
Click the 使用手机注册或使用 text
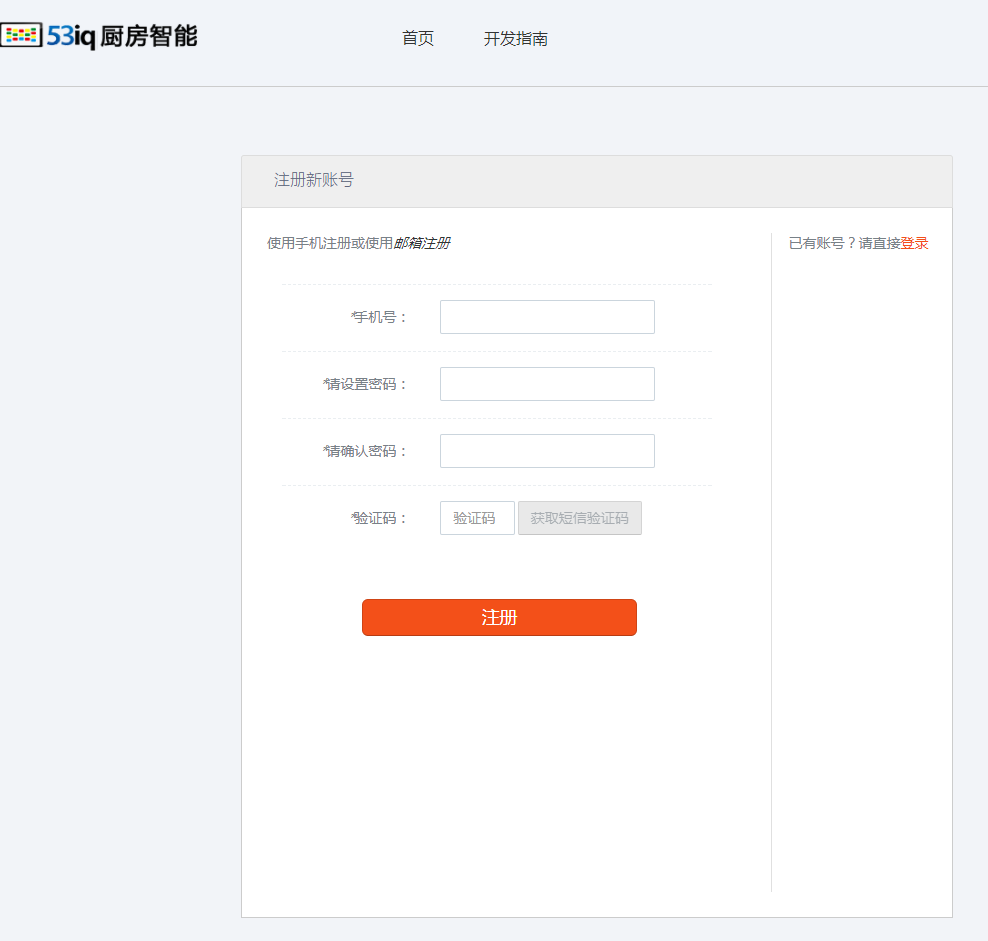tap(329, 243)
